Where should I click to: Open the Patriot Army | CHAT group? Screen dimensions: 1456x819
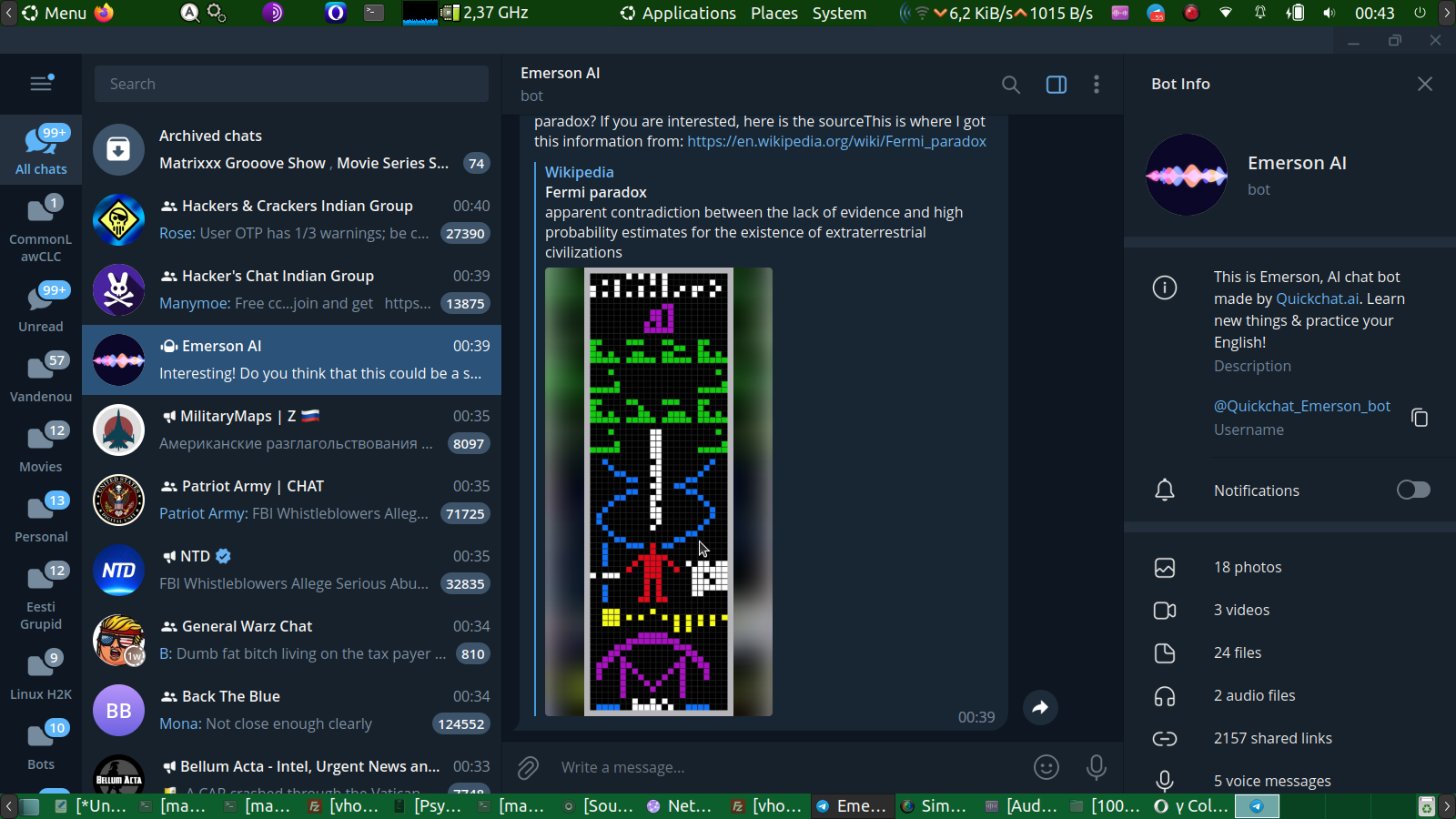[x=291, y=500]
